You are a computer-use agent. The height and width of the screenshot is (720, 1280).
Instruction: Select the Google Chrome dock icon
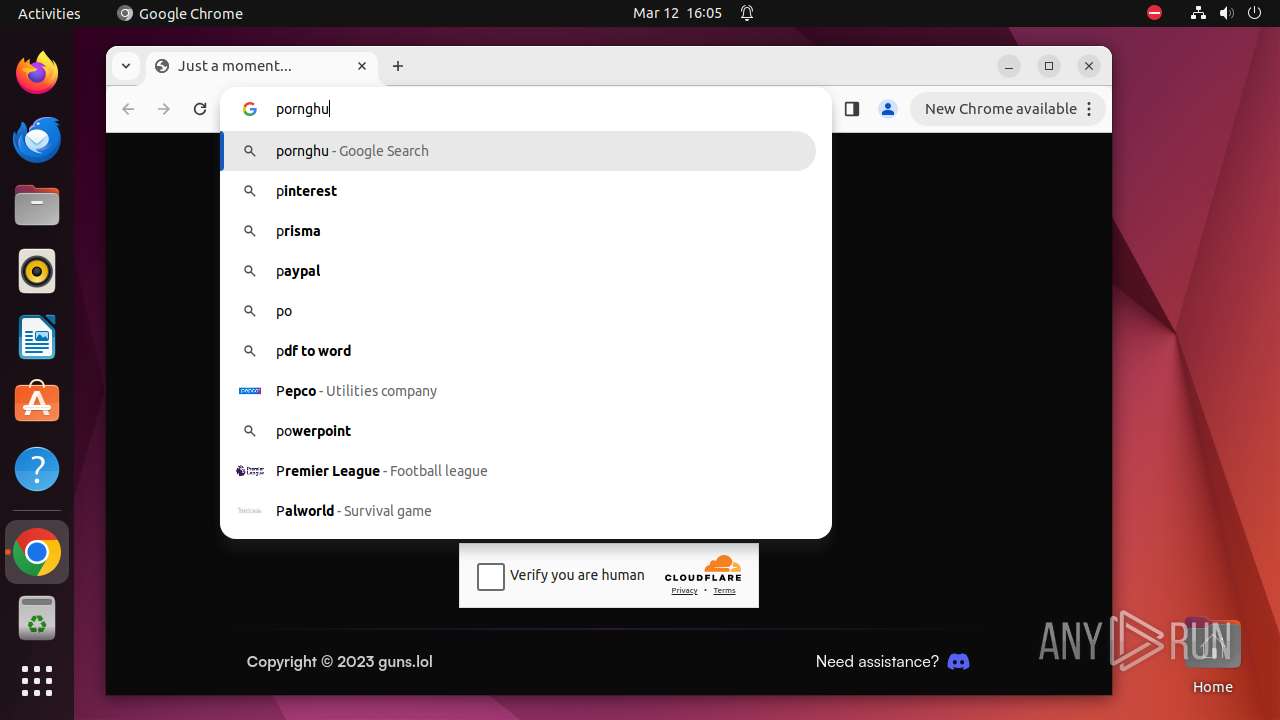(37, 552)
